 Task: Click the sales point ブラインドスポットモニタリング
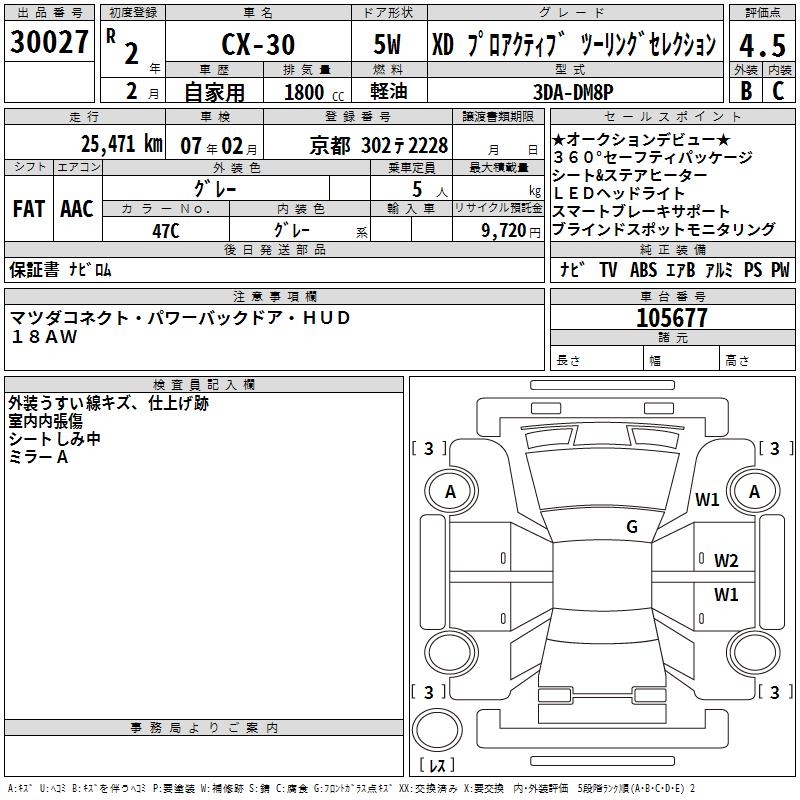pyautogui.click(x=664, y=229)
